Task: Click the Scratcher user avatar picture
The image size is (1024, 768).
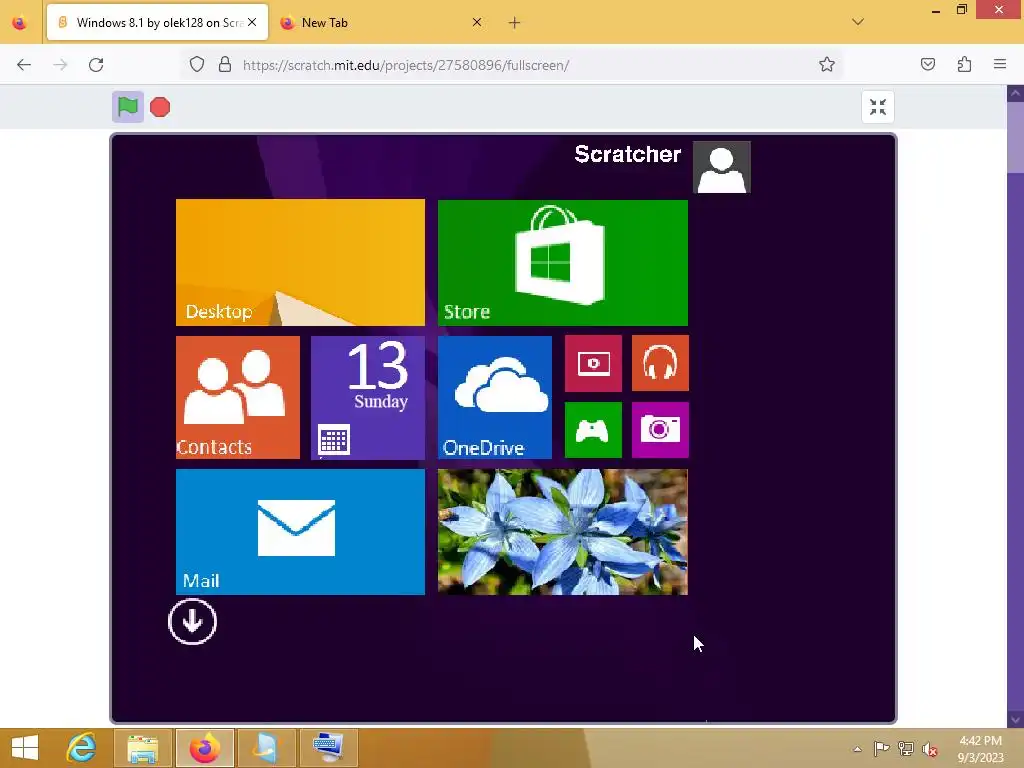Action: click(722, 167)
